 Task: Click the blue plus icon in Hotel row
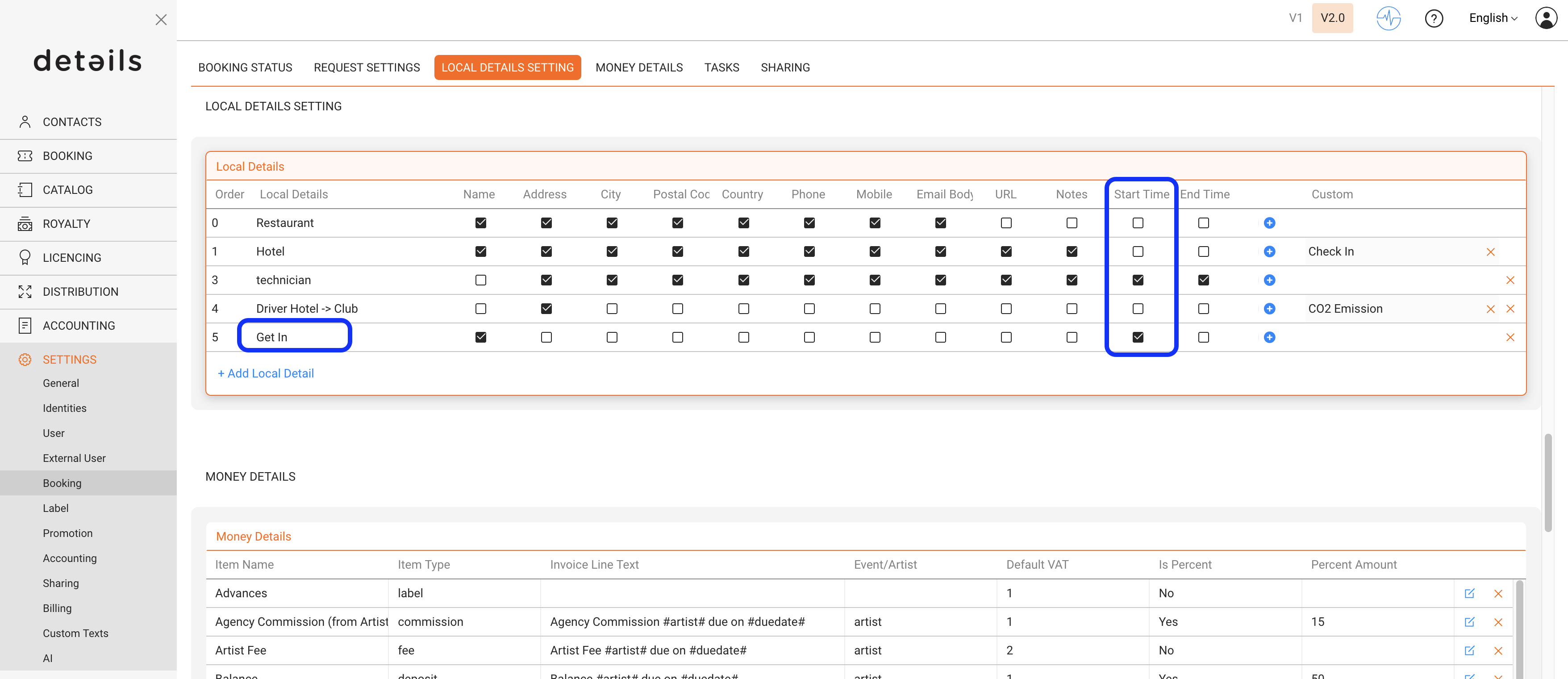[x=1269, y=251]
